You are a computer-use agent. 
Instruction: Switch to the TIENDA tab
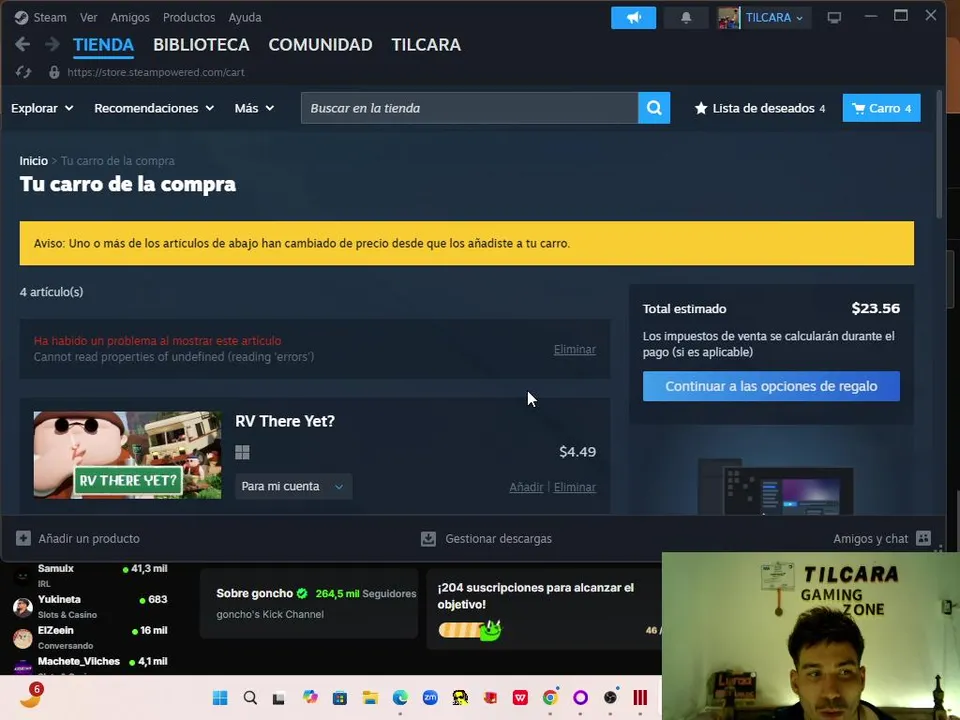pyautogui.click(x=103, y=45)
